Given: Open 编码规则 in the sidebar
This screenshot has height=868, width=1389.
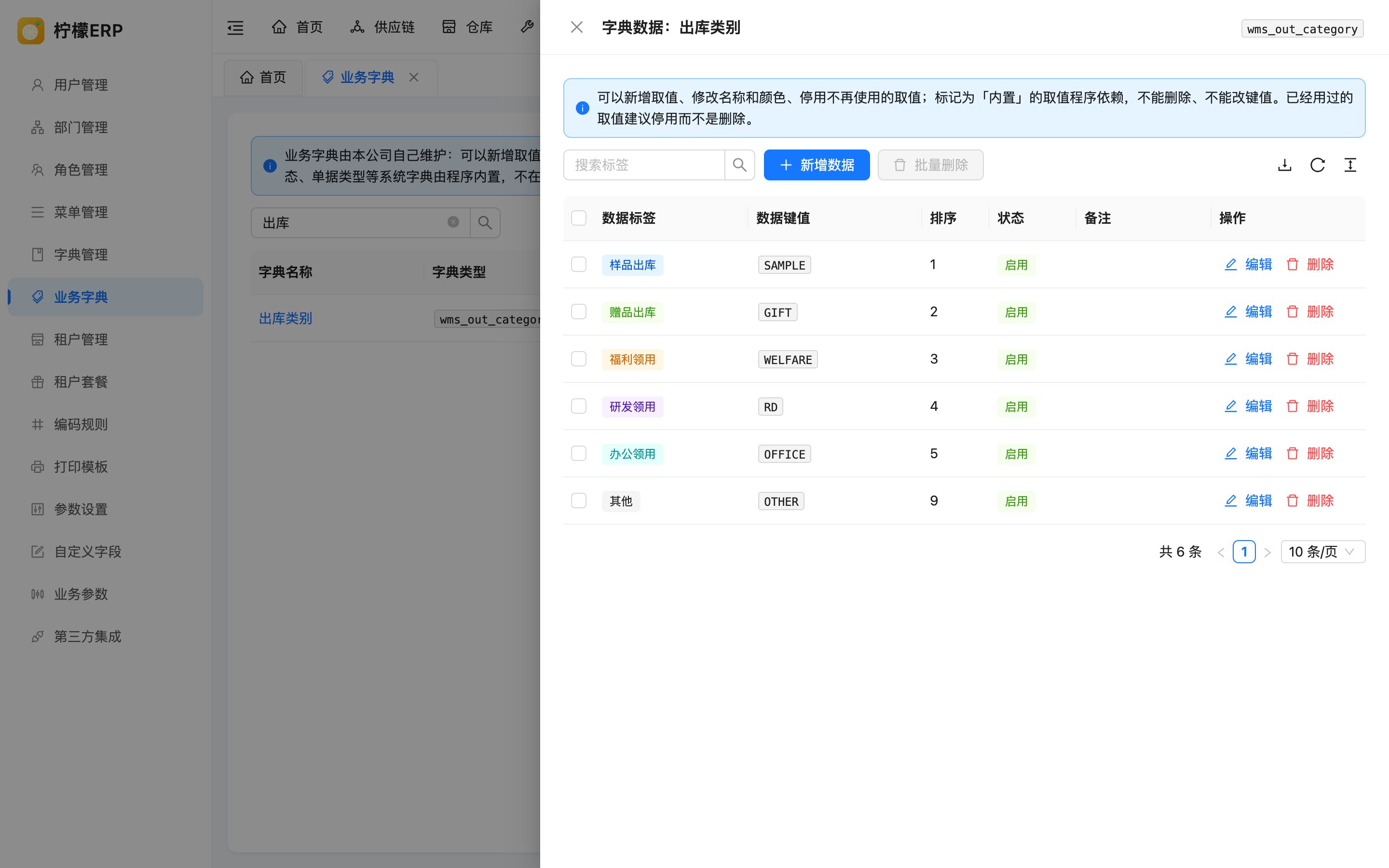Looking at the screenshot, I should 106,424.
